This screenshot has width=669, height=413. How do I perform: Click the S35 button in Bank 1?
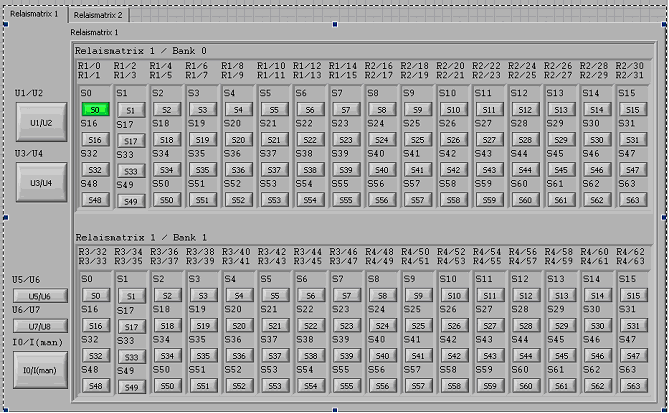tap(204, 356)
